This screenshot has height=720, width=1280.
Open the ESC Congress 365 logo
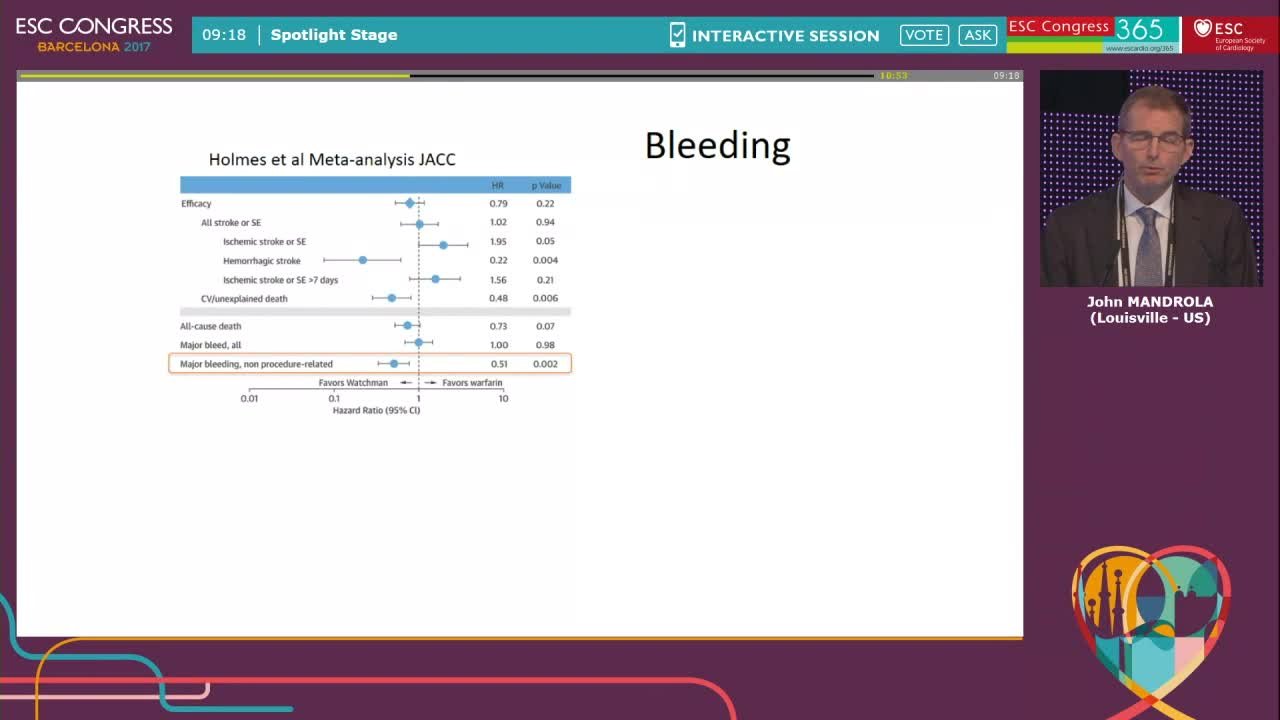(x=1093, y=35)
